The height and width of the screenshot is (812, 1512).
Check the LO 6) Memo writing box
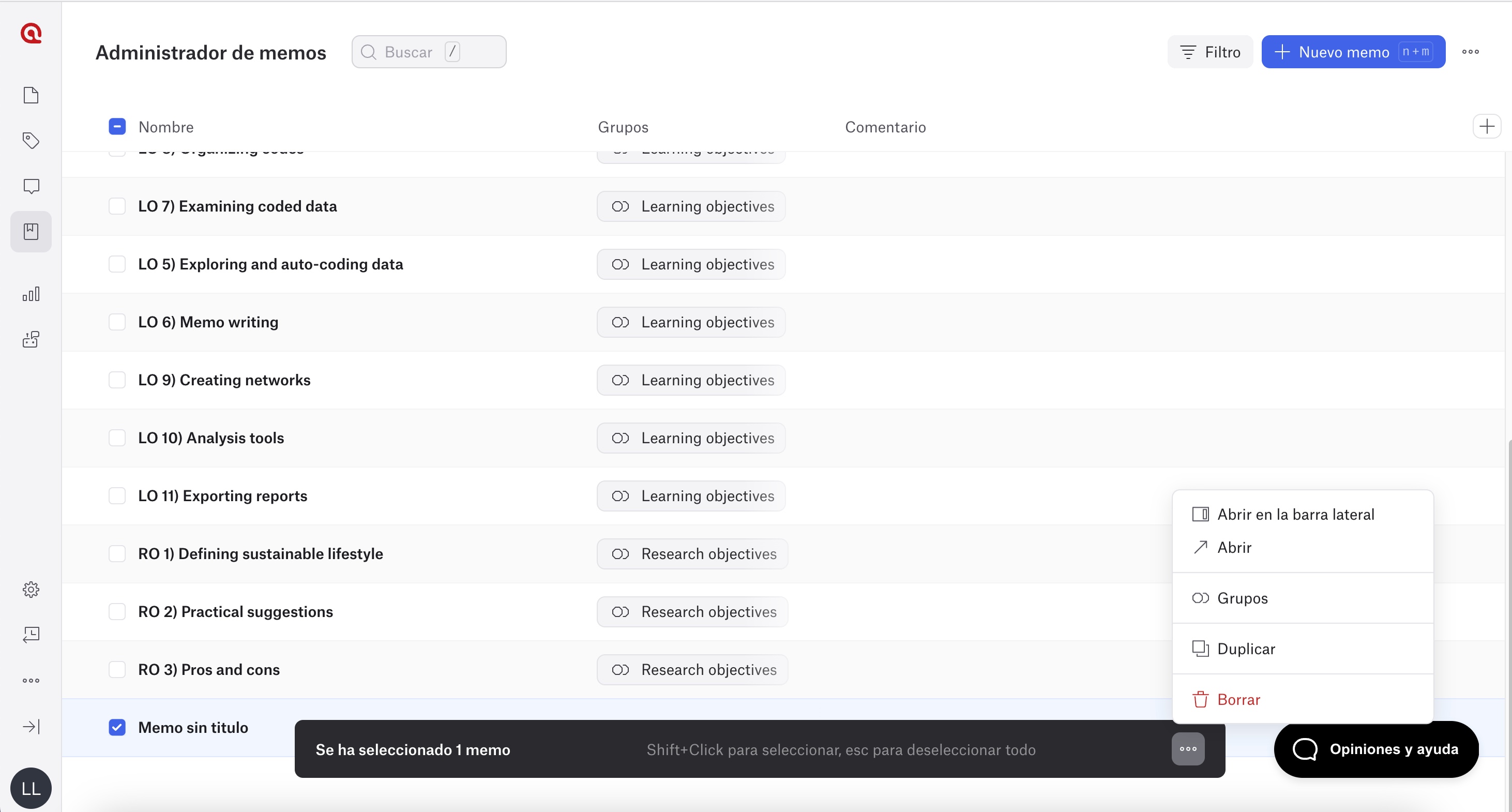[117, 322]
